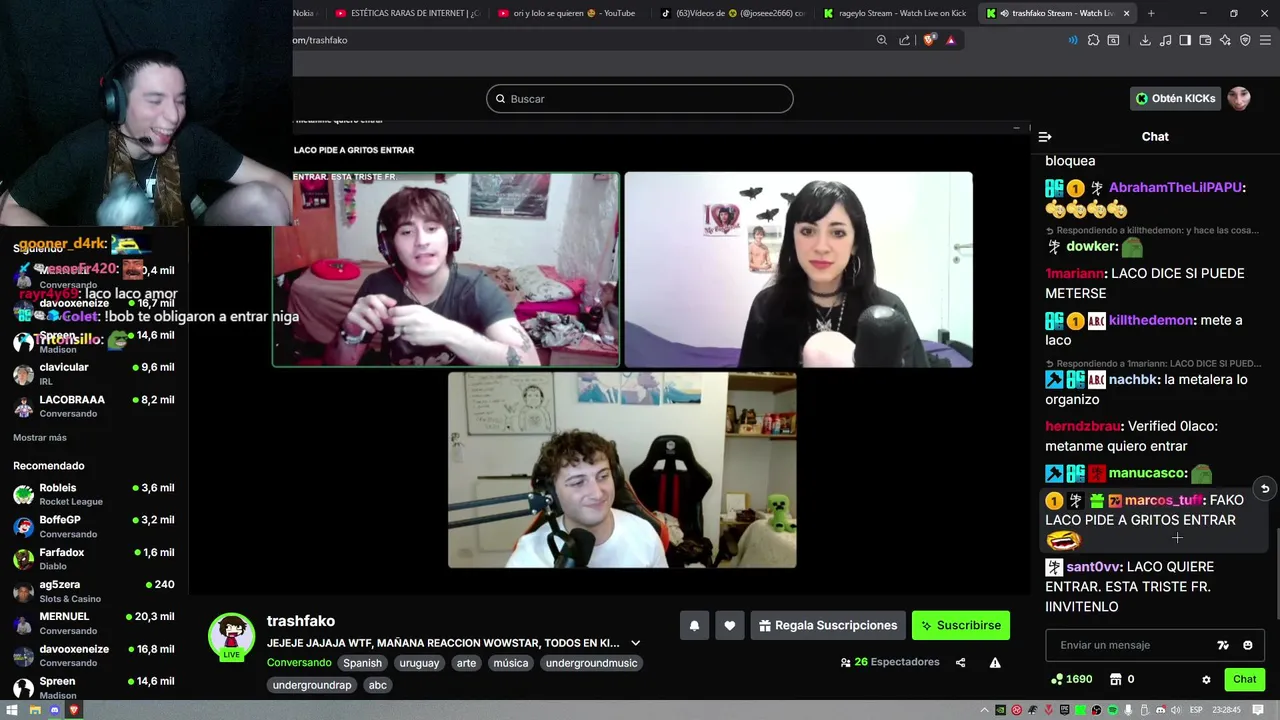The width and height of the screenshot is (1280, 720).
Task: Open Farfadox channel in sidebar
Action: click(x=94, y=559)
